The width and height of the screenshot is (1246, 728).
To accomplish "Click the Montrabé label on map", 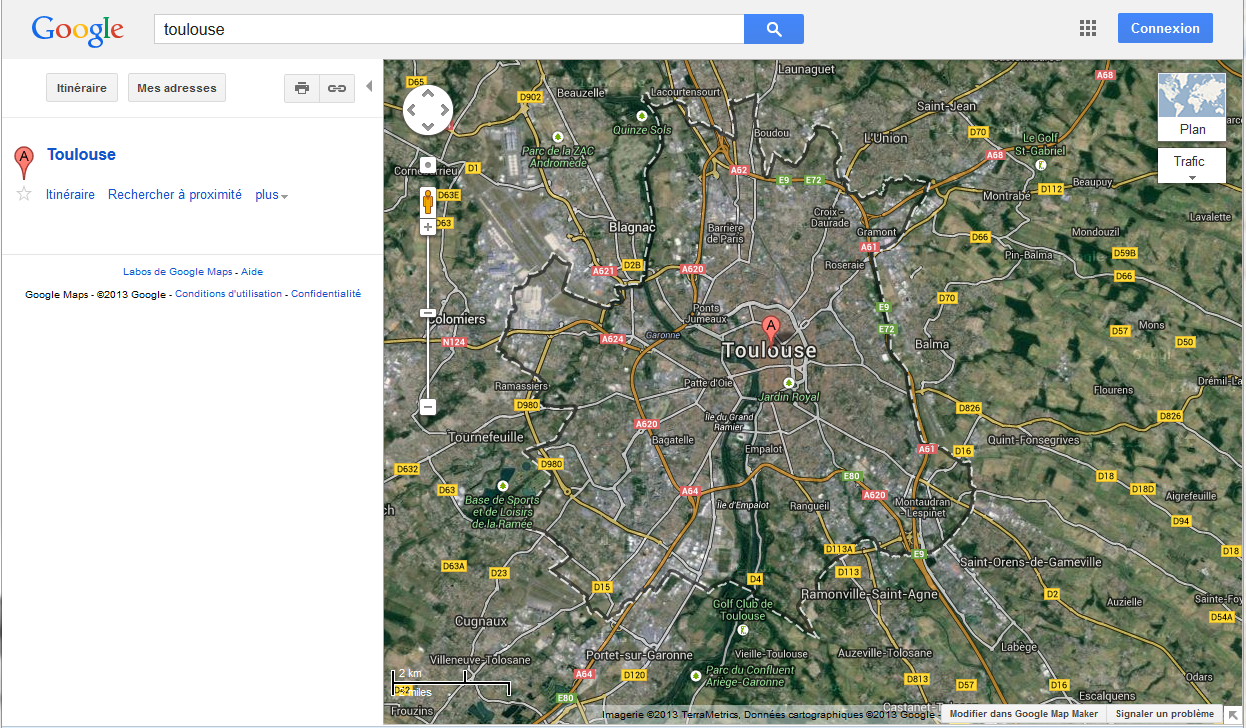I will [x=1007, y=196].
